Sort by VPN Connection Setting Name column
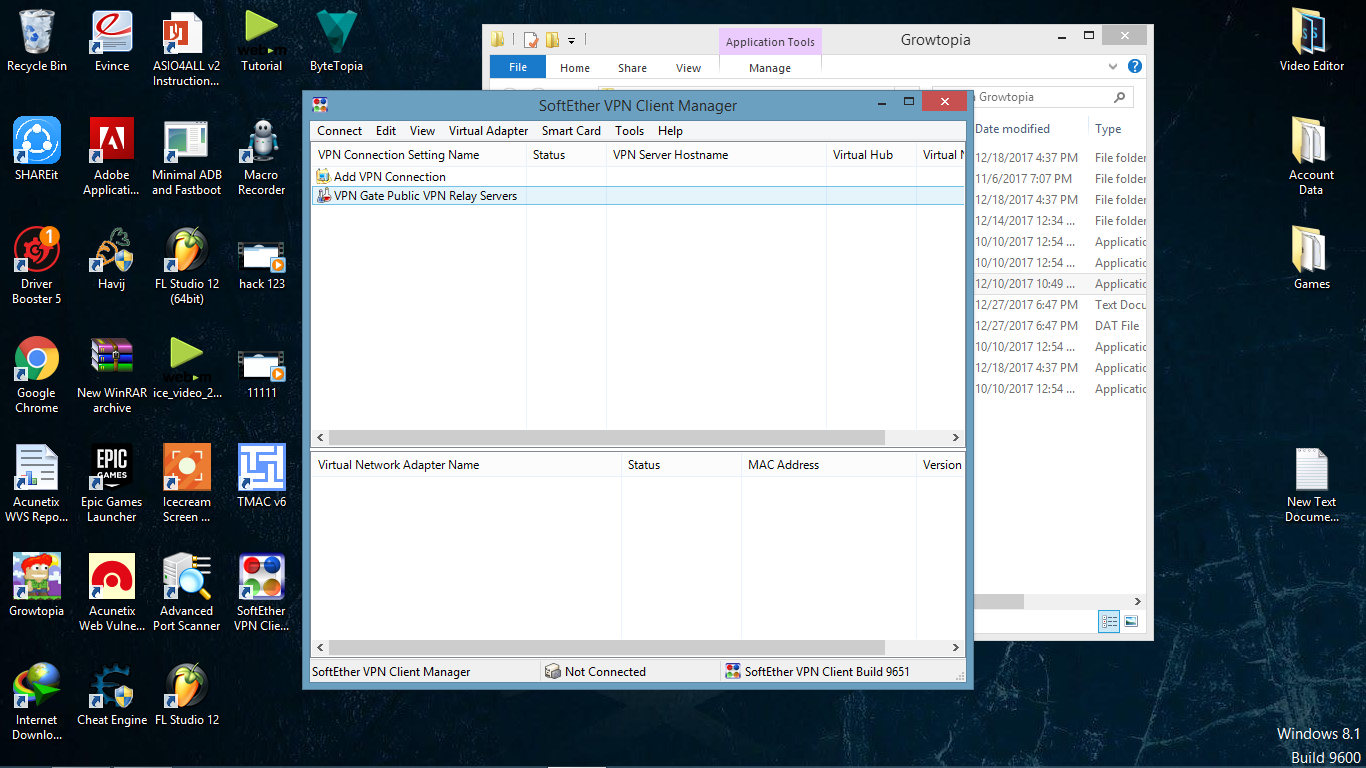Screen dimensions: 1366x768 419,155
